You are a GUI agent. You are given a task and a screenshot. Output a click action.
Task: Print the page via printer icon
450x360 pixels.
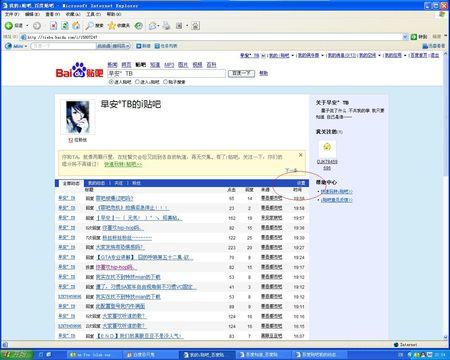(x=166, y=26)
